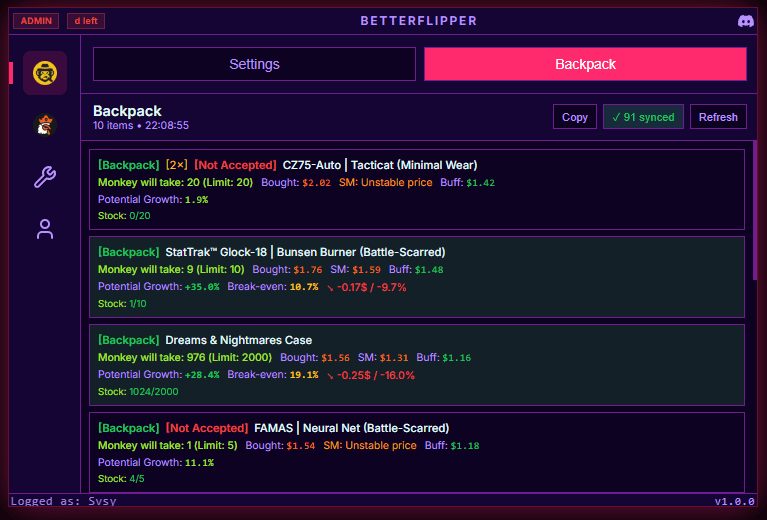Switch to the Settings tab
The height and width of the screenshot is (520, 767).
tap(254, 64)
